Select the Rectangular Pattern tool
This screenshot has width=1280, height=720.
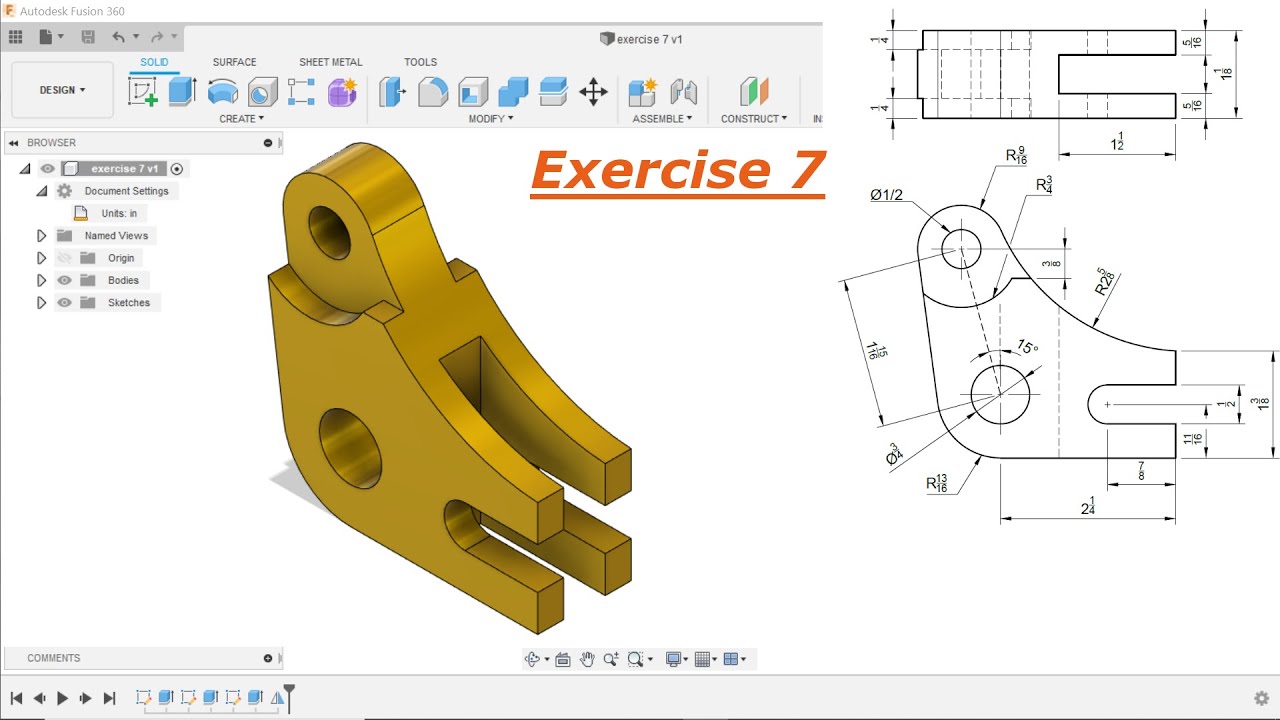tap(301, 92)
